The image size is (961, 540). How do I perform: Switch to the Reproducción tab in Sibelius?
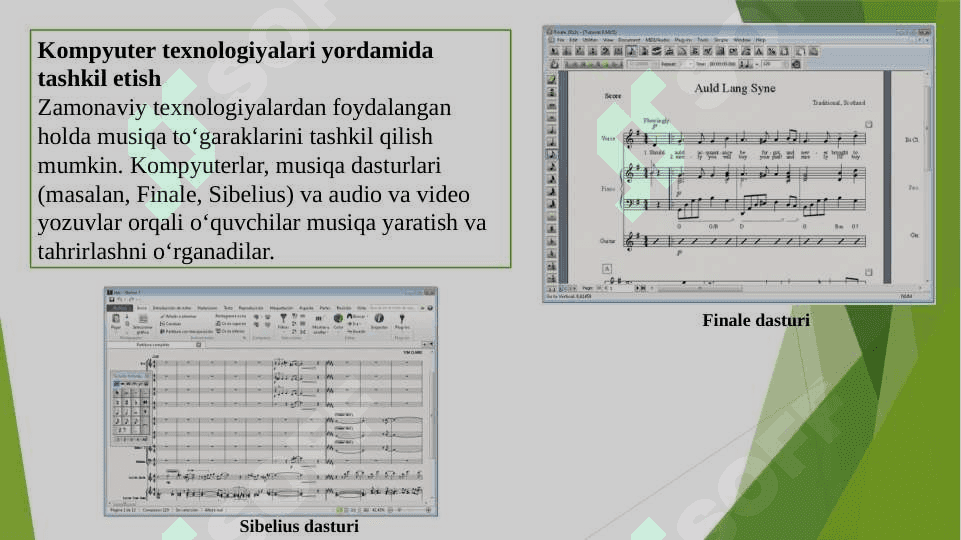tap(251, 308)
